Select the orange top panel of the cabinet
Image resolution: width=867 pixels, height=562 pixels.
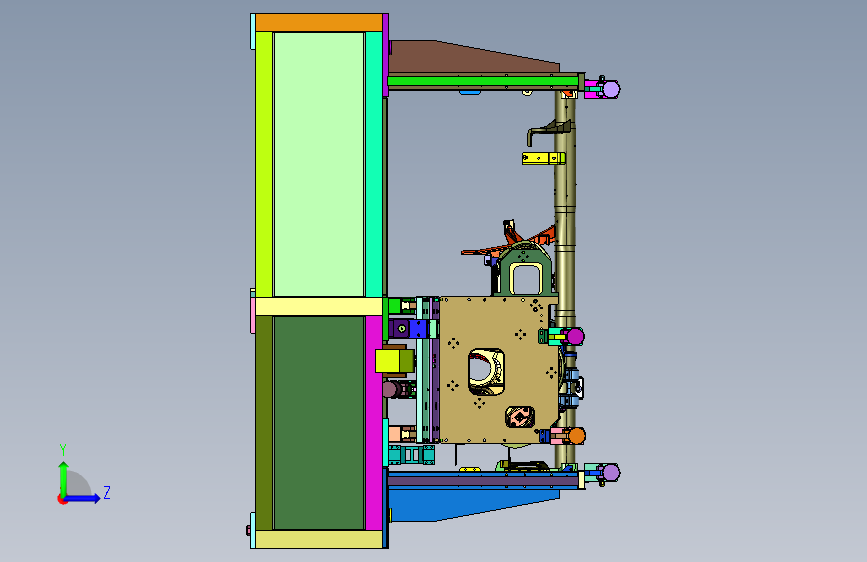tap(318, 23)
